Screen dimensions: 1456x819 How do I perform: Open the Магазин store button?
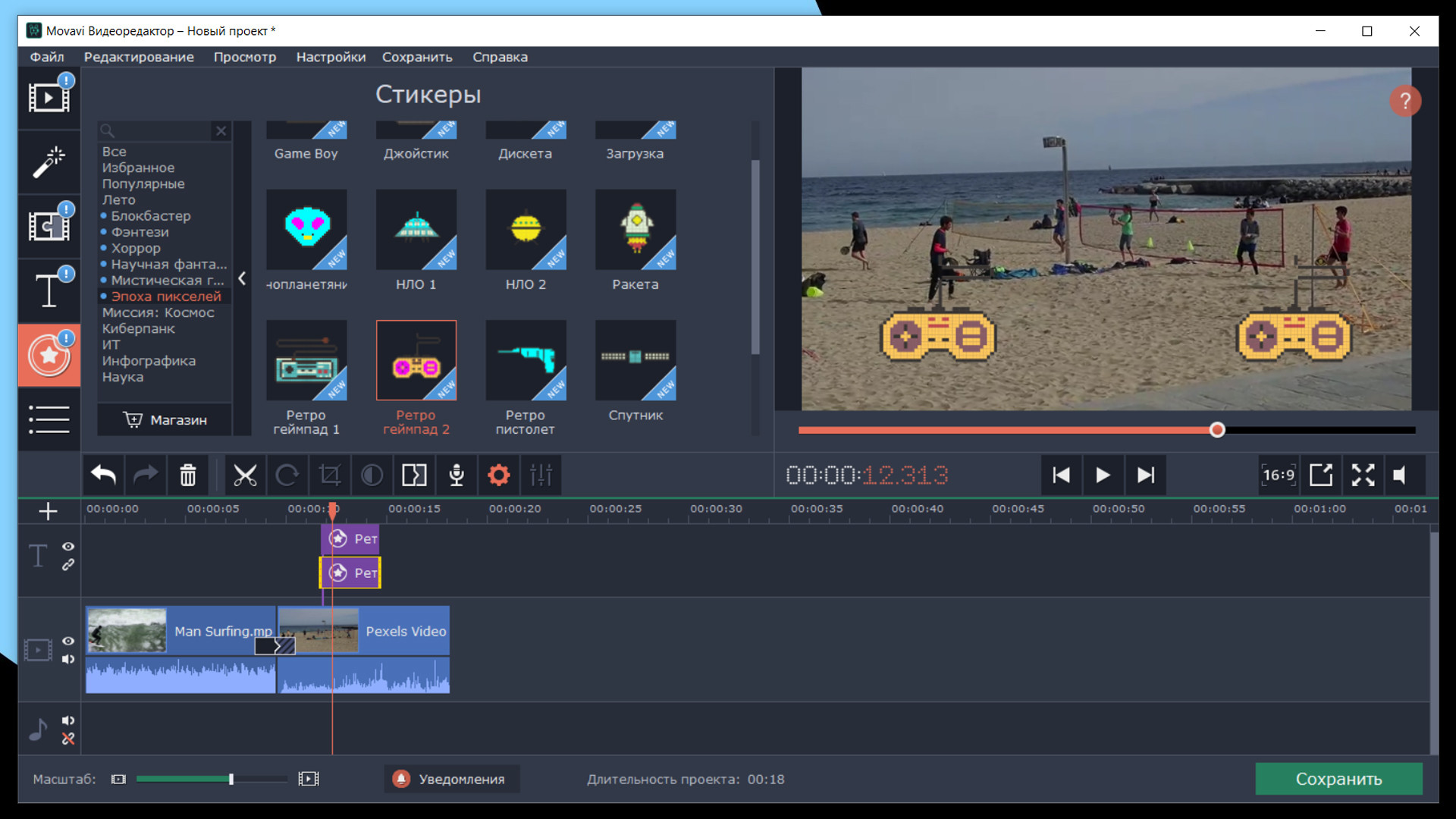pos(165,419)
